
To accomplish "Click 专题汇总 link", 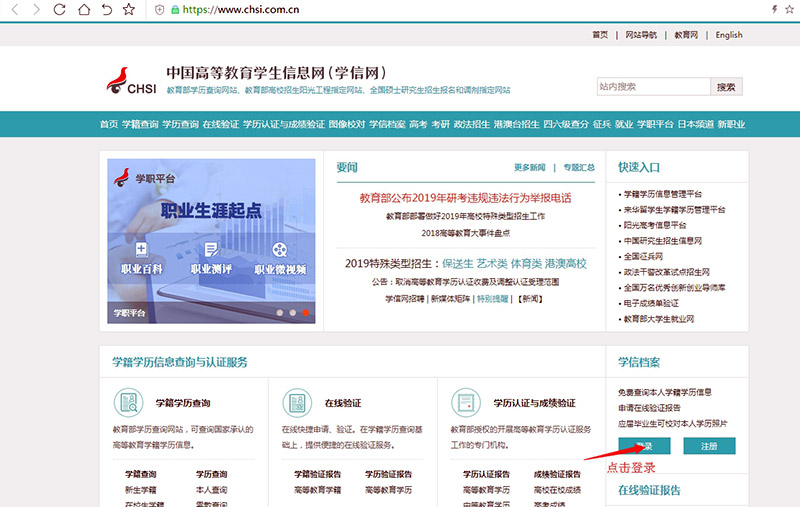I will pos(579,167).
